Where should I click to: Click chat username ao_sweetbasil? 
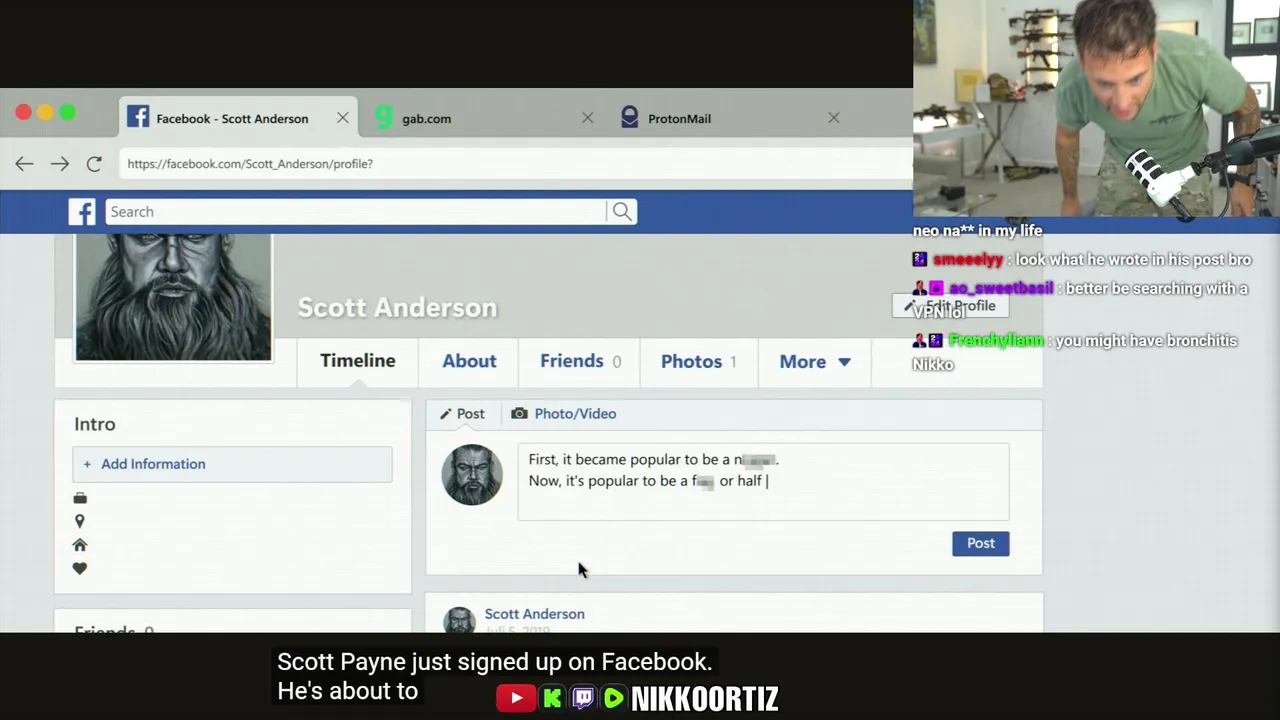[x=1001, y=288]
